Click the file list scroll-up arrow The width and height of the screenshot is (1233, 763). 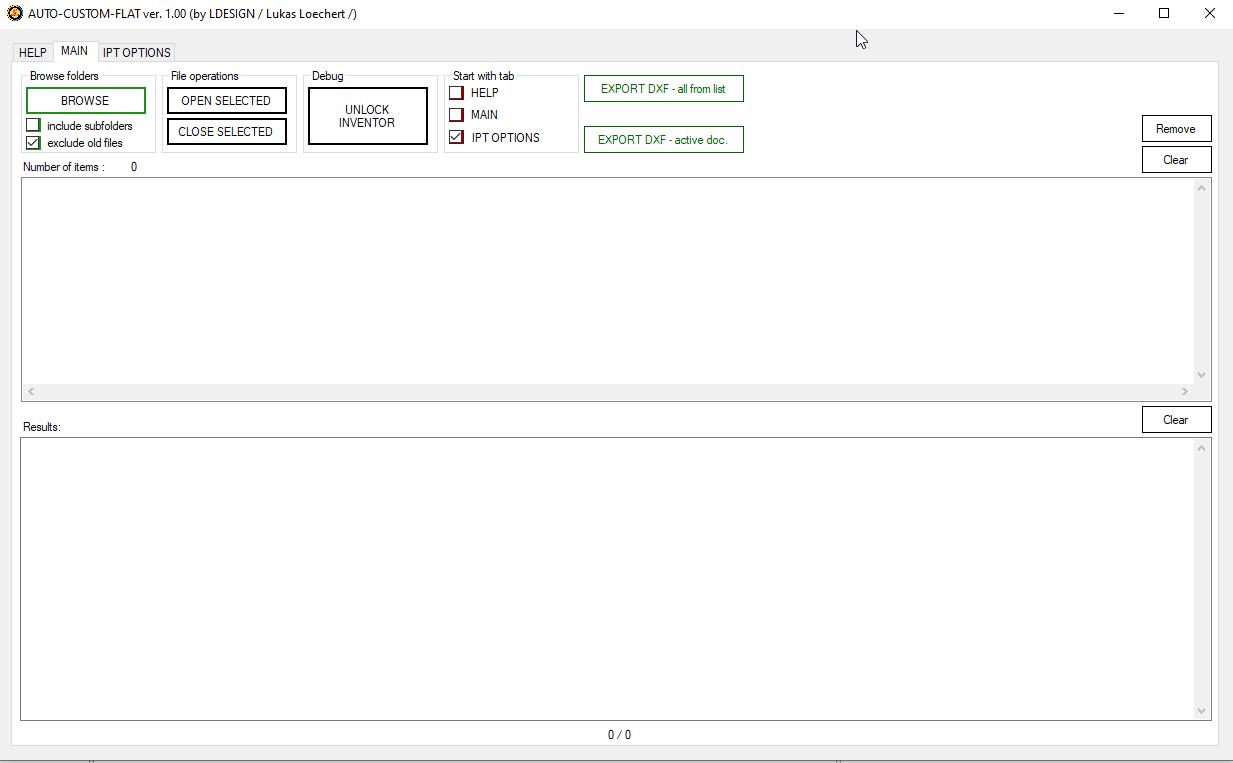coord(1202,188)
